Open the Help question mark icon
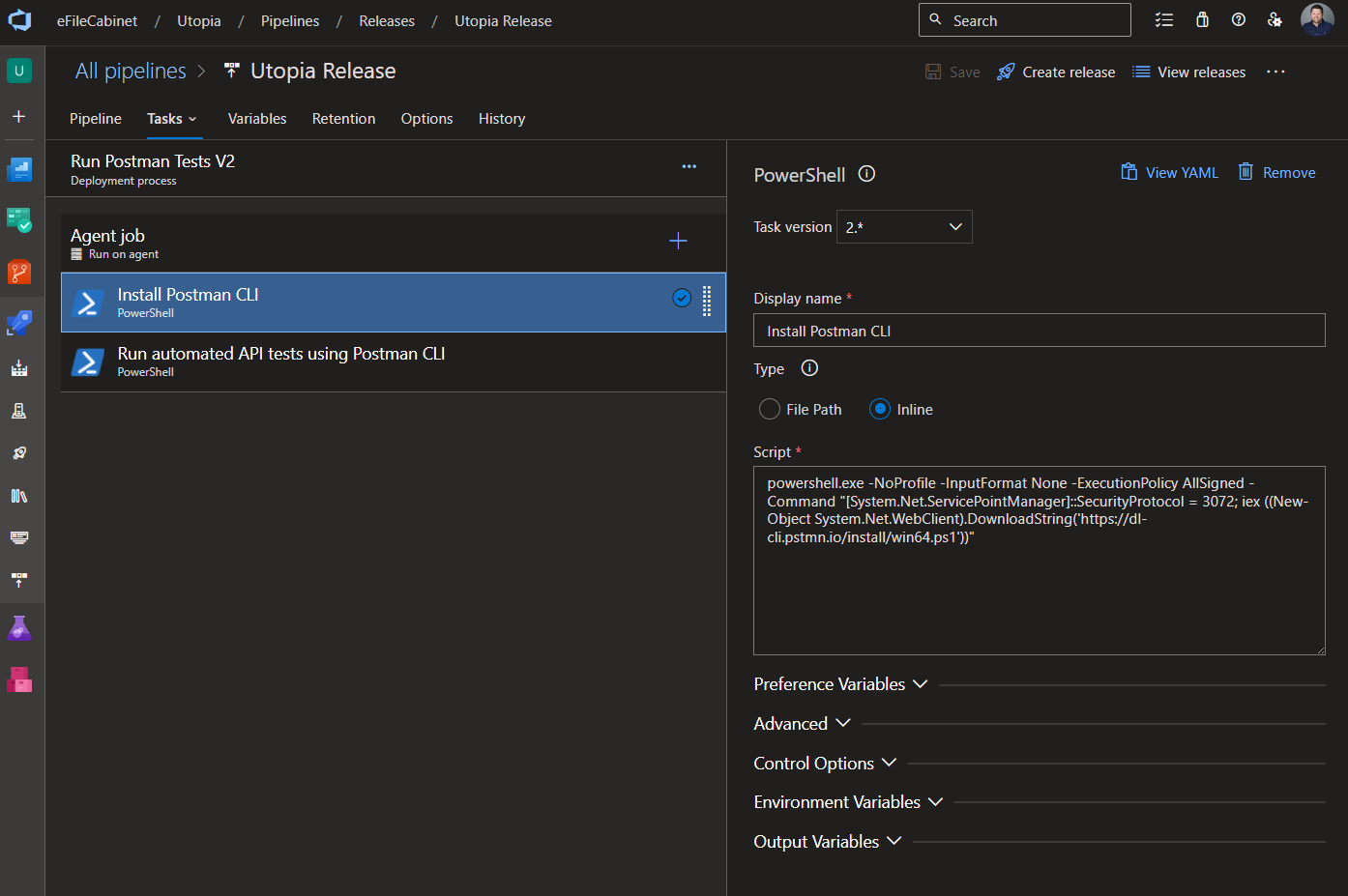The width and height of the screenshot is (1348, 896). pos(1239,20)
